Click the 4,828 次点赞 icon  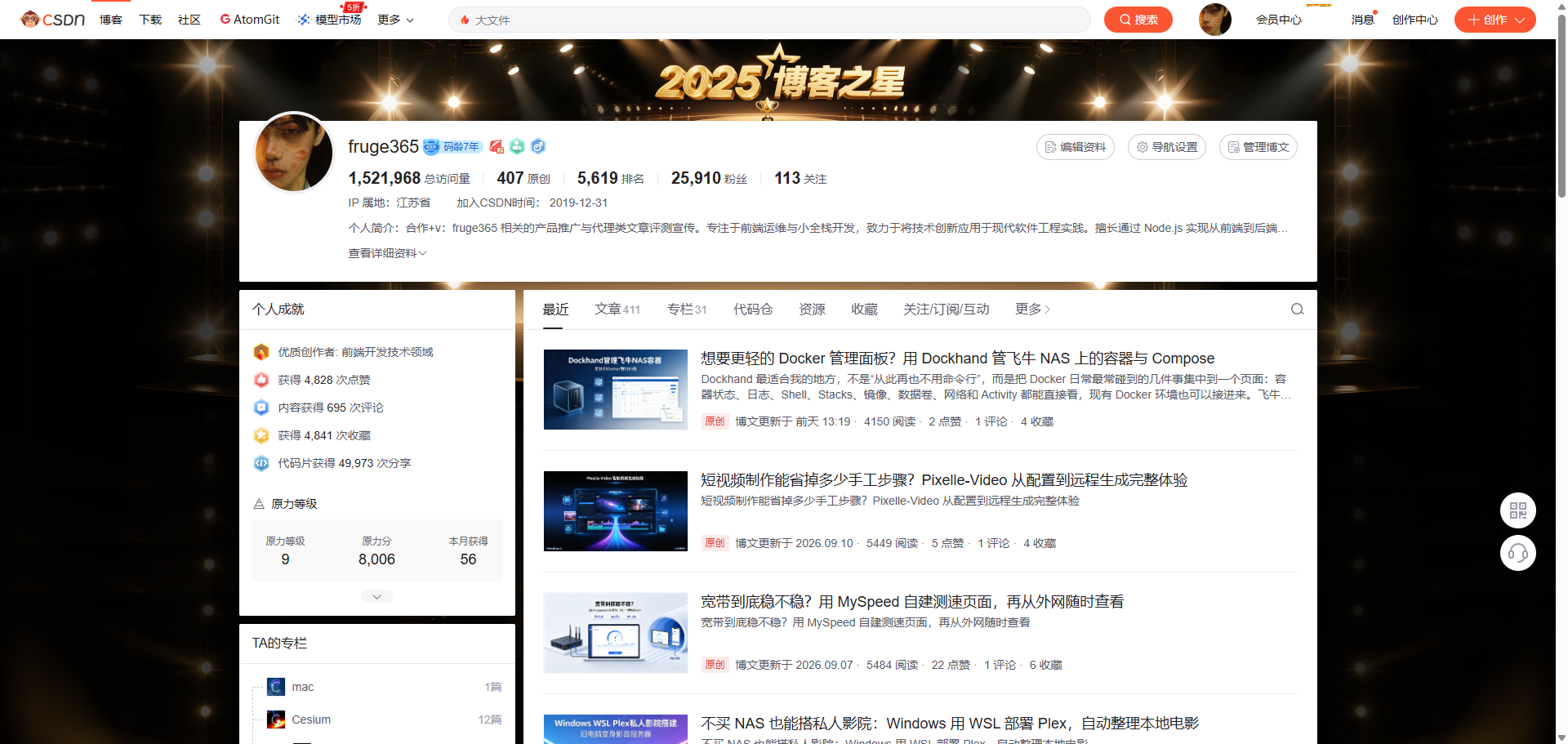(x=261, y=380)
